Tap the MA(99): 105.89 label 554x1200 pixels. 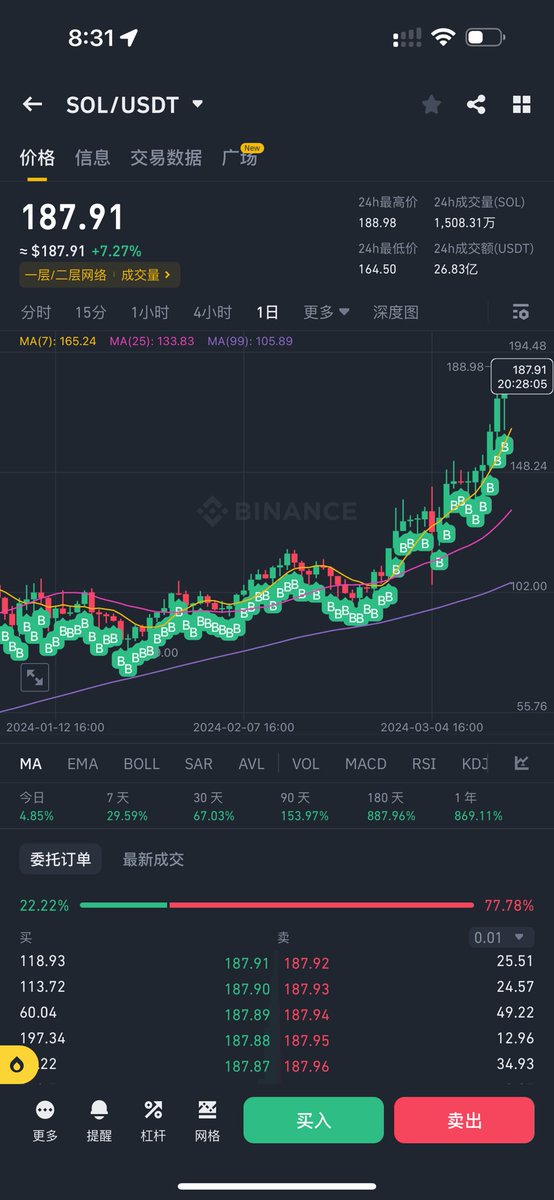coord(250,341)
